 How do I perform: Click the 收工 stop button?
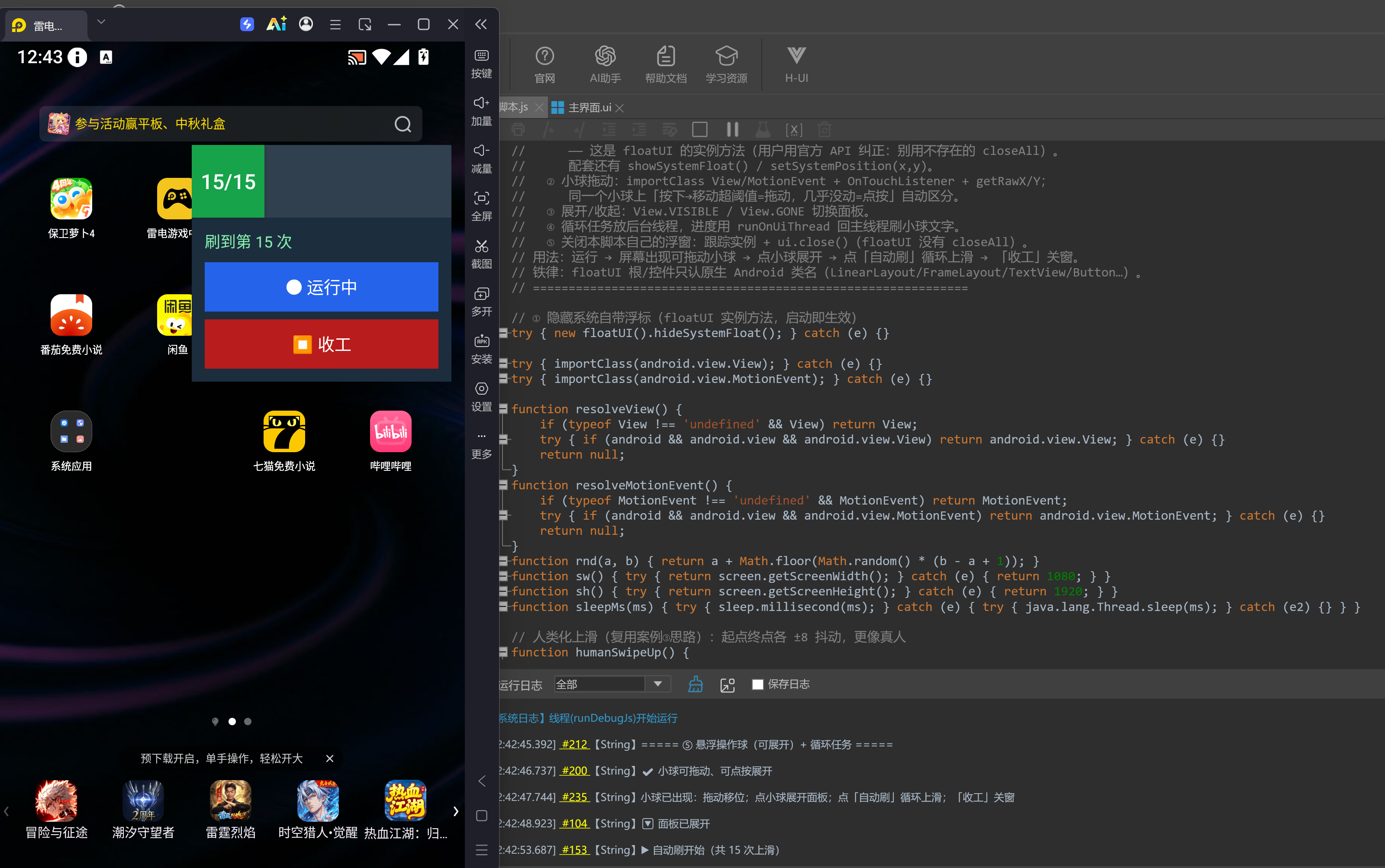(321, 344)
